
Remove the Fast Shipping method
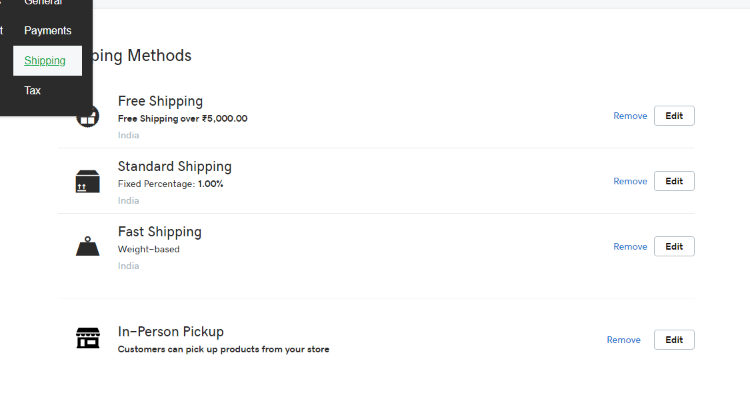[x=630, y=246]
